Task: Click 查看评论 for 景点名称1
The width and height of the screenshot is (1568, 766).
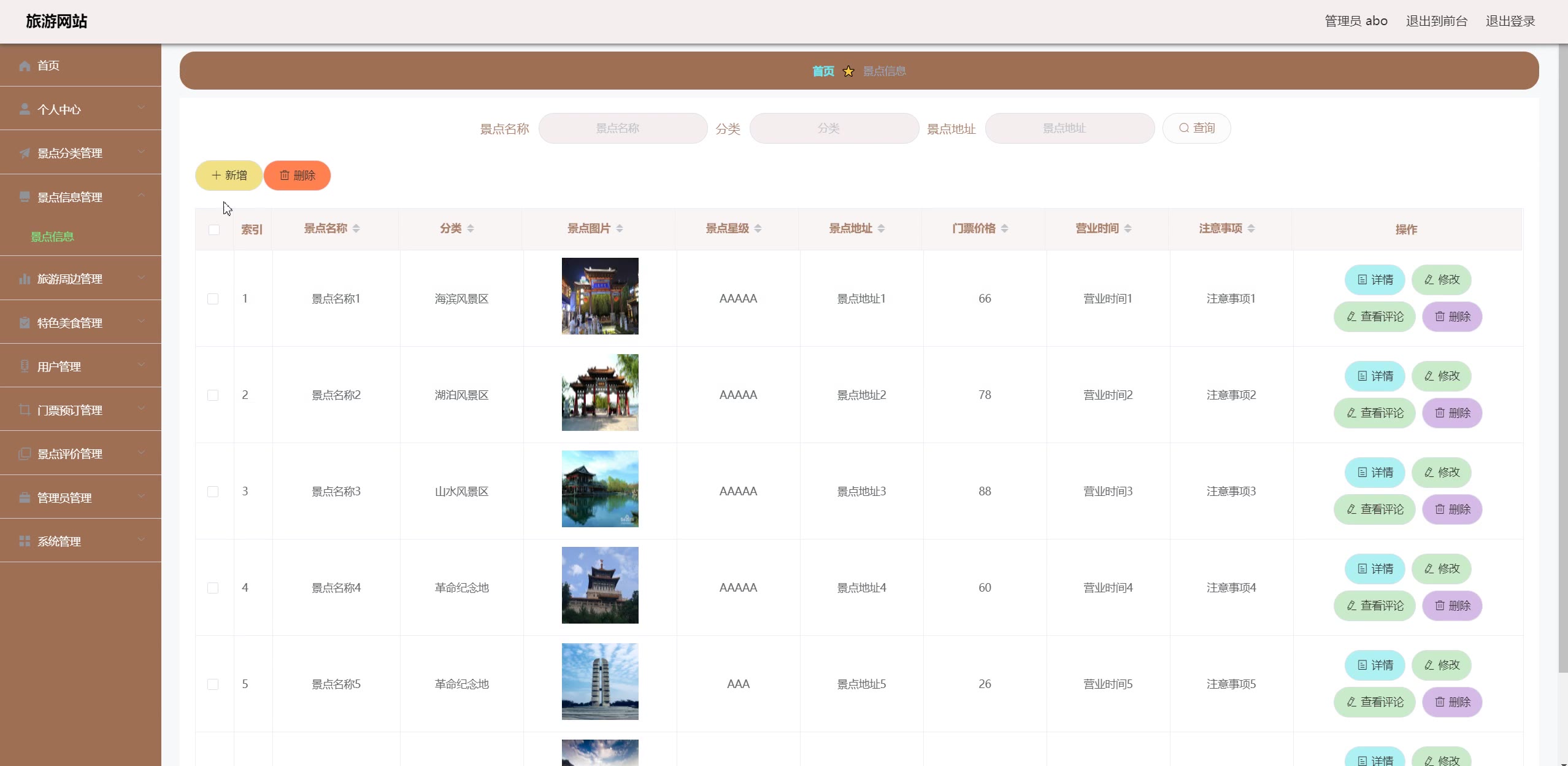Action: (1375, 317)
